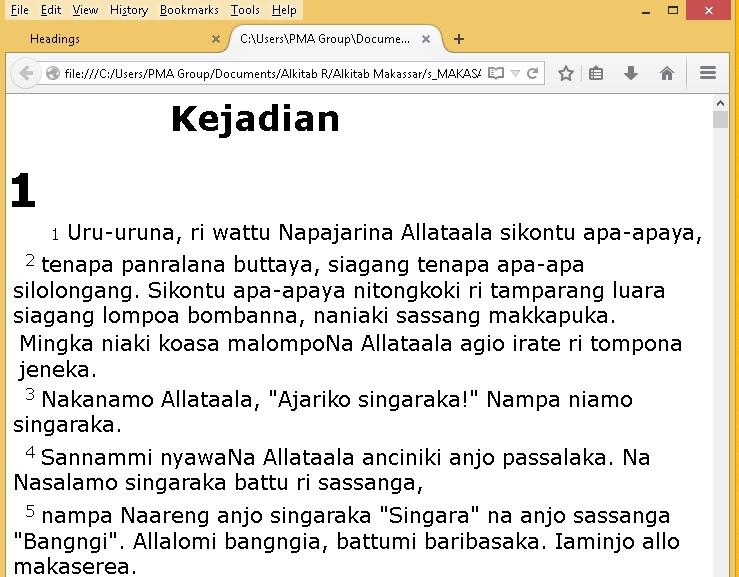Close the Headings tab
Screen dimensions: 739x577
pos(216,39)
